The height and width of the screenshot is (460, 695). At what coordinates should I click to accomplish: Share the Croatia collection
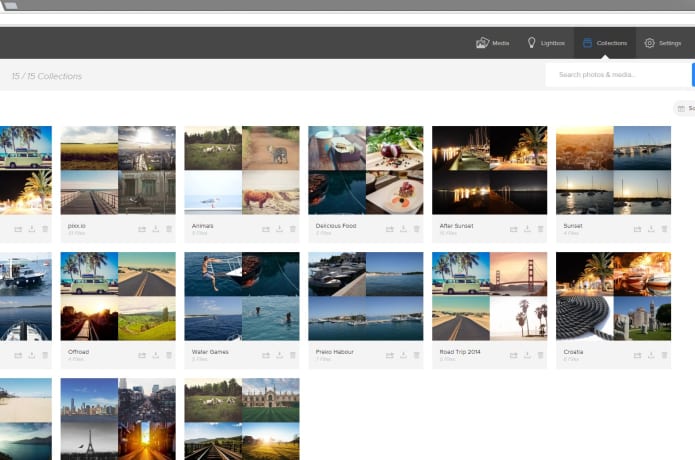pos(637,355)
